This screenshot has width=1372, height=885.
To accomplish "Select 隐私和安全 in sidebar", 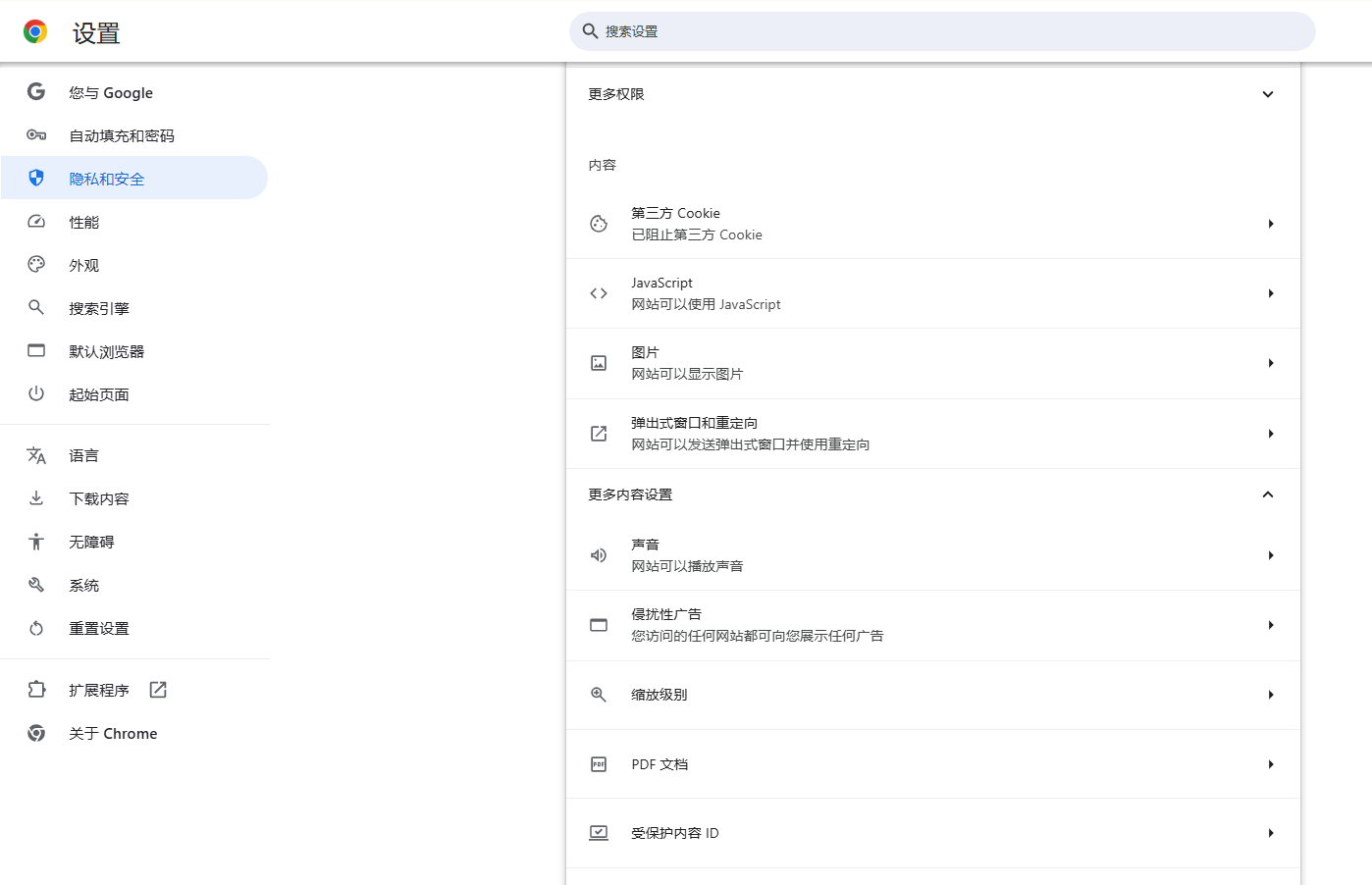I will [134, 179].
